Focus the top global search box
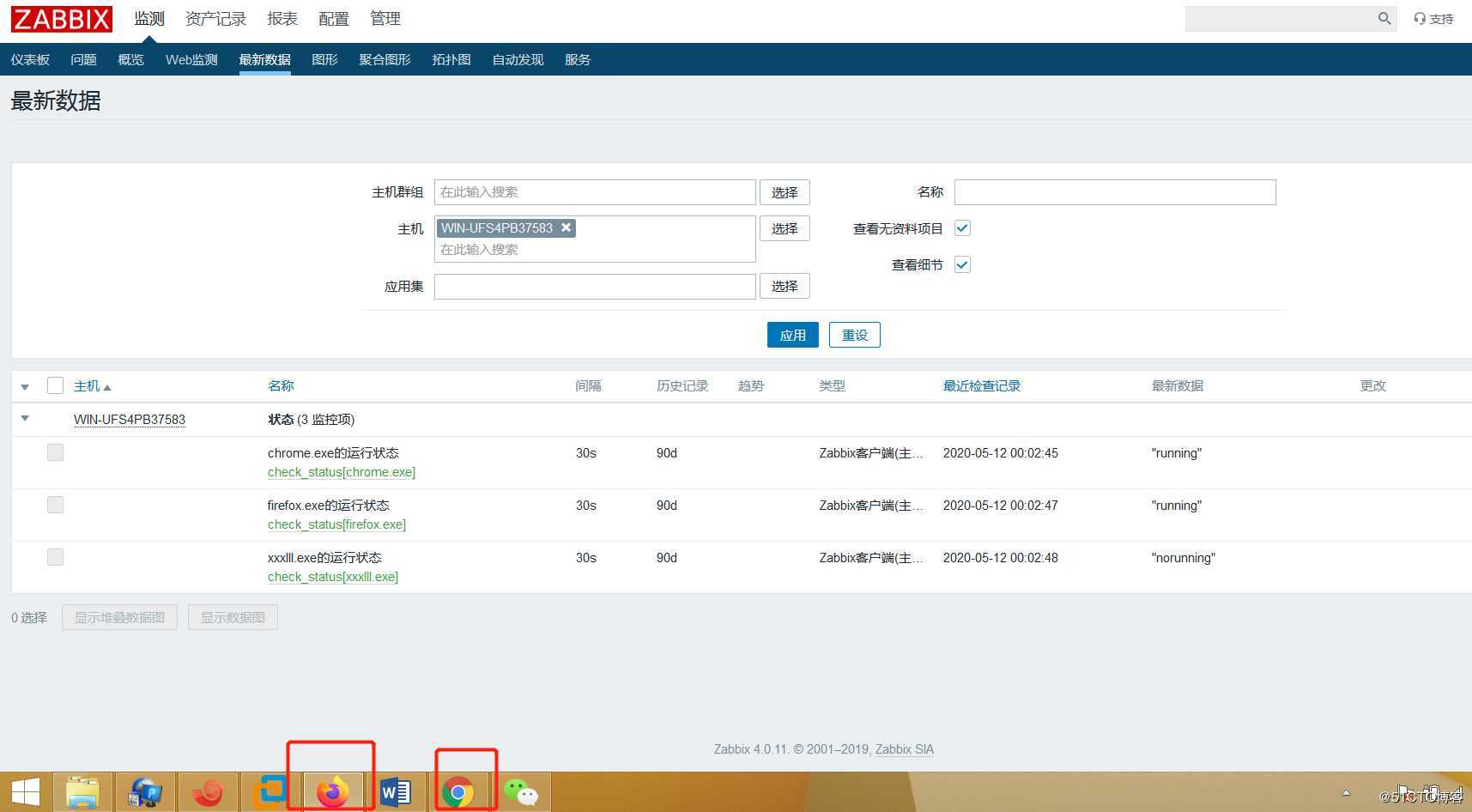Screen dimensions: 1472x812 (1279, 18)
